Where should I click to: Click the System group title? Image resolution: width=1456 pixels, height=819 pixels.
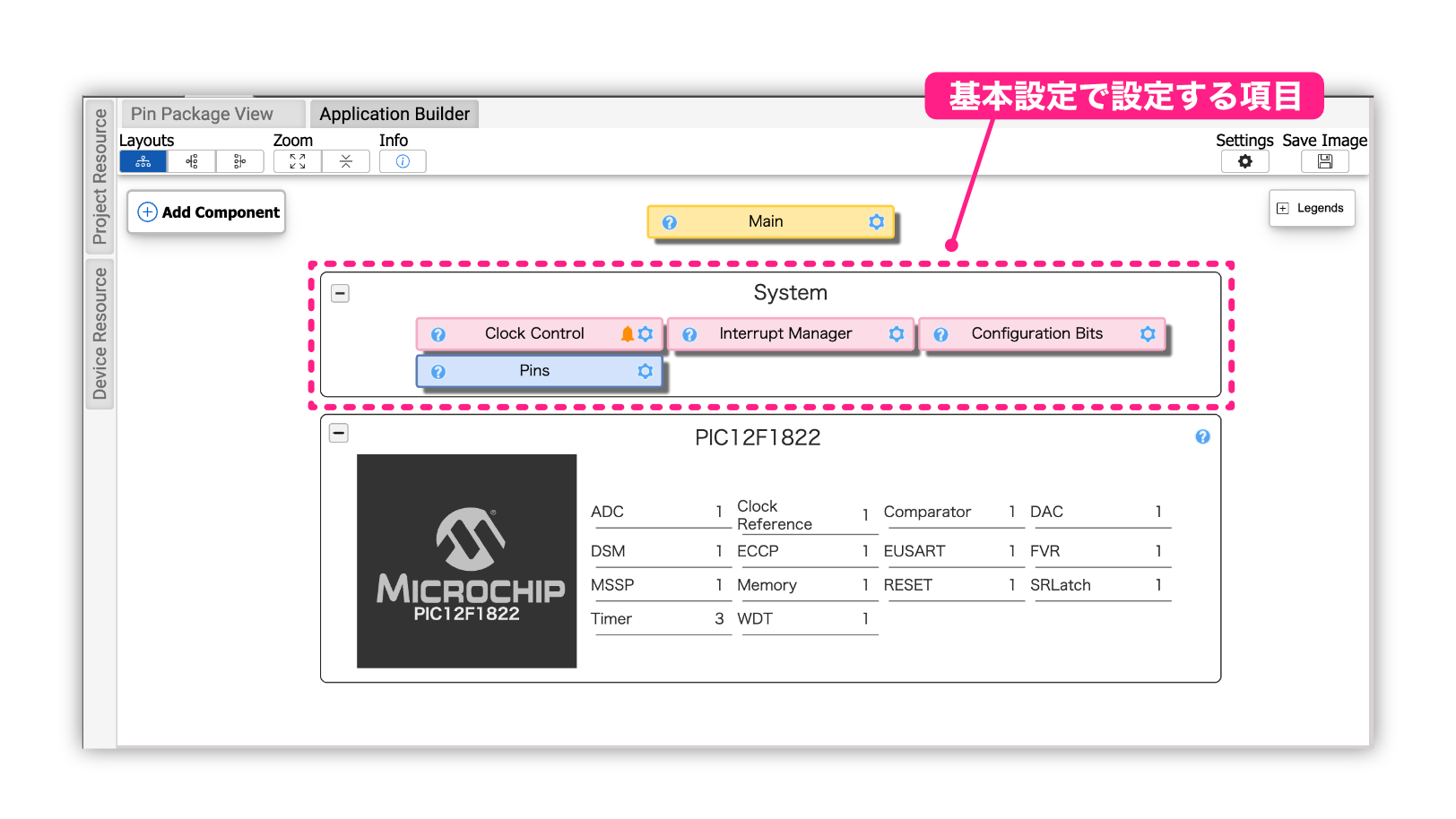tap(790, 293)
